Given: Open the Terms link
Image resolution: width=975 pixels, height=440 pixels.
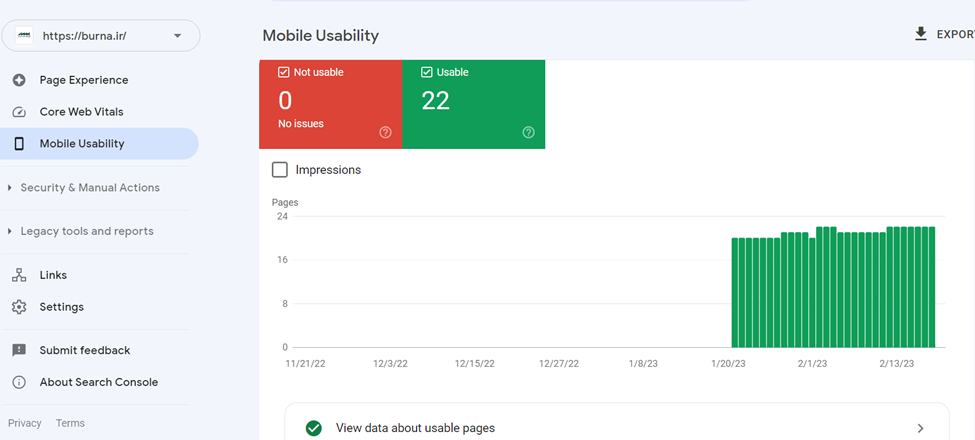Looking at the screenshot, I should tap(70, 423).
